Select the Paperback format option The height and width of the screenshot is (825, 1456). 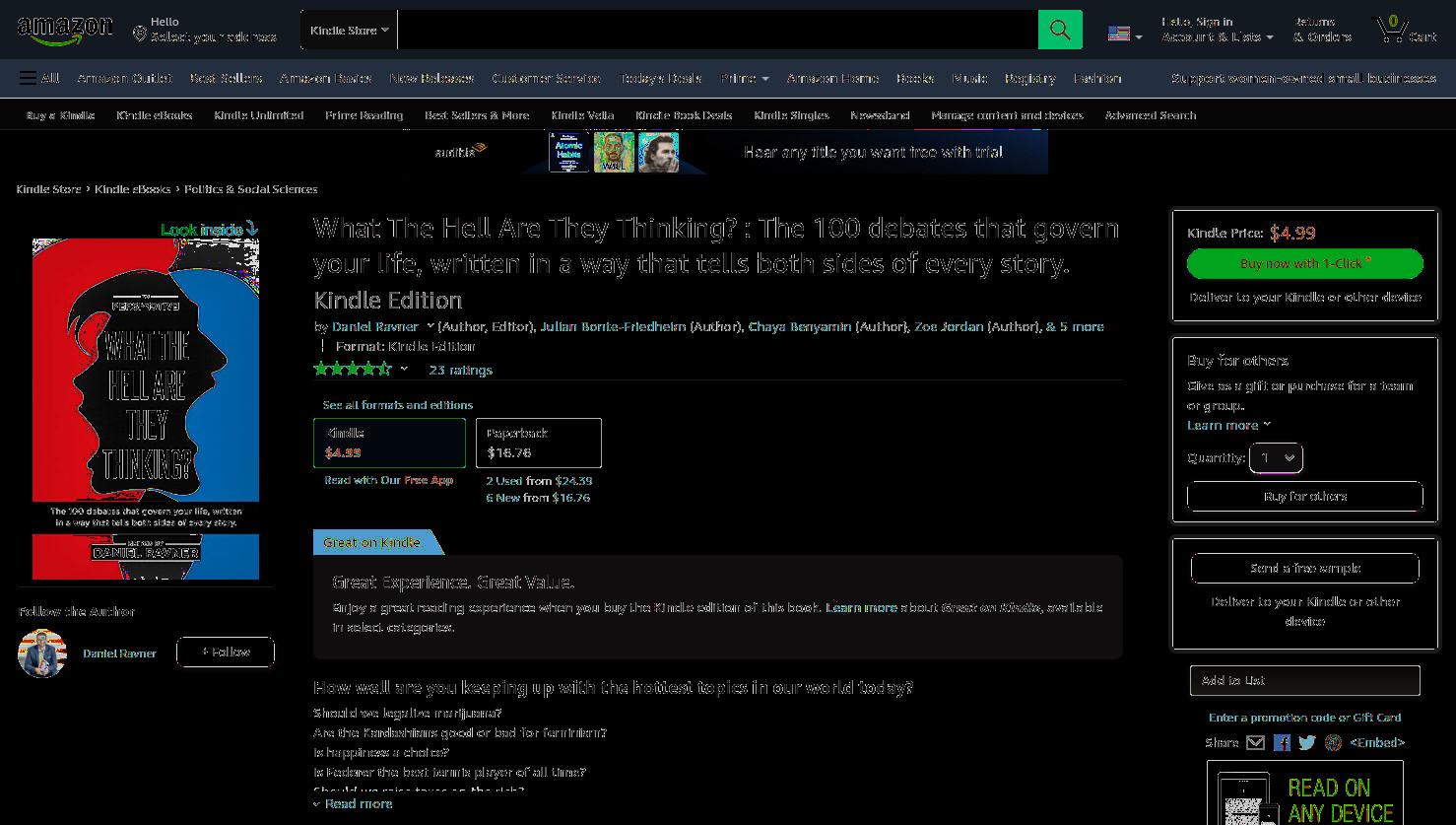point(539,443)
